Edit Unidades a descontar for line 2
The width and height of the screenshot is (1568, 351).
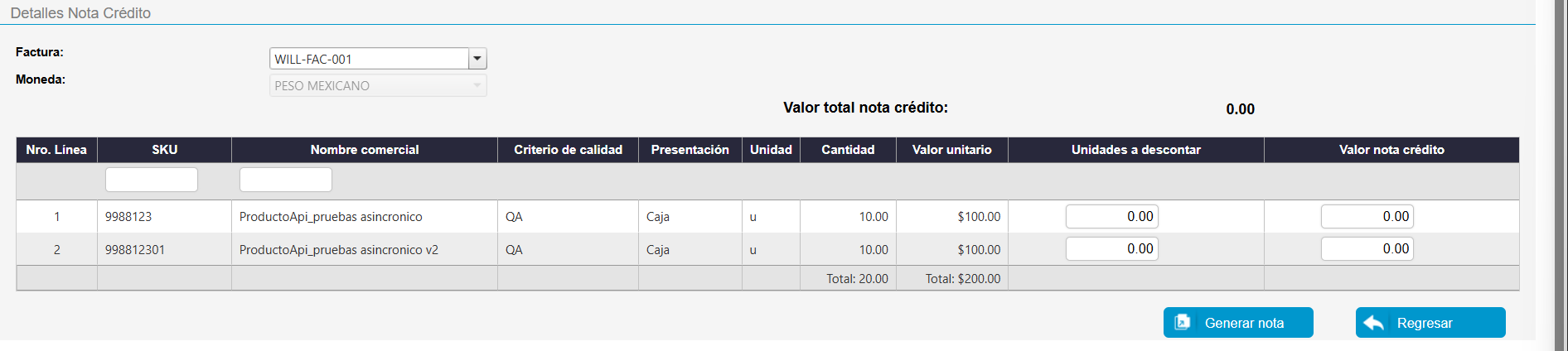(x=1111, y=249)
